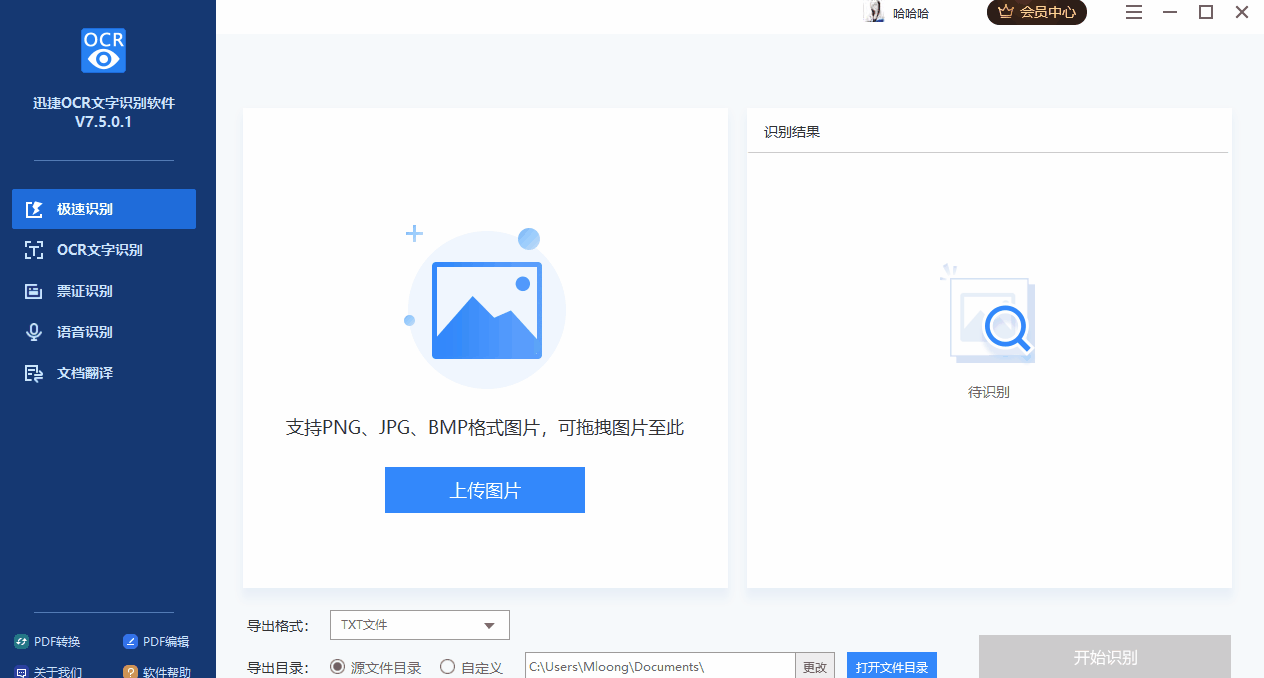Screen dimensions: 1264x678
Task: Click the 会员中心 membership crown button
Action: click(x=1037, y=13)
